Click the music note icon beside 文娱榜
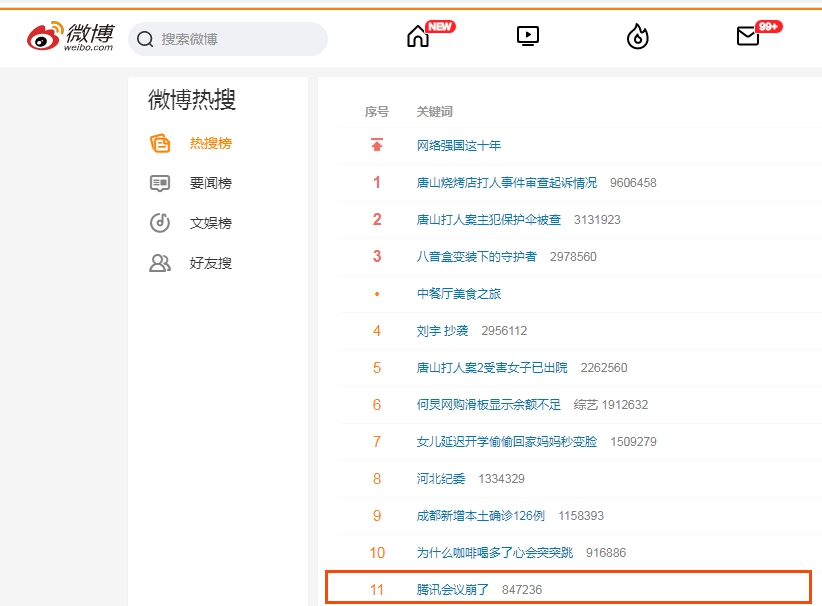The width and height of the screenshot is (822, 606). (x=160, y=223)
